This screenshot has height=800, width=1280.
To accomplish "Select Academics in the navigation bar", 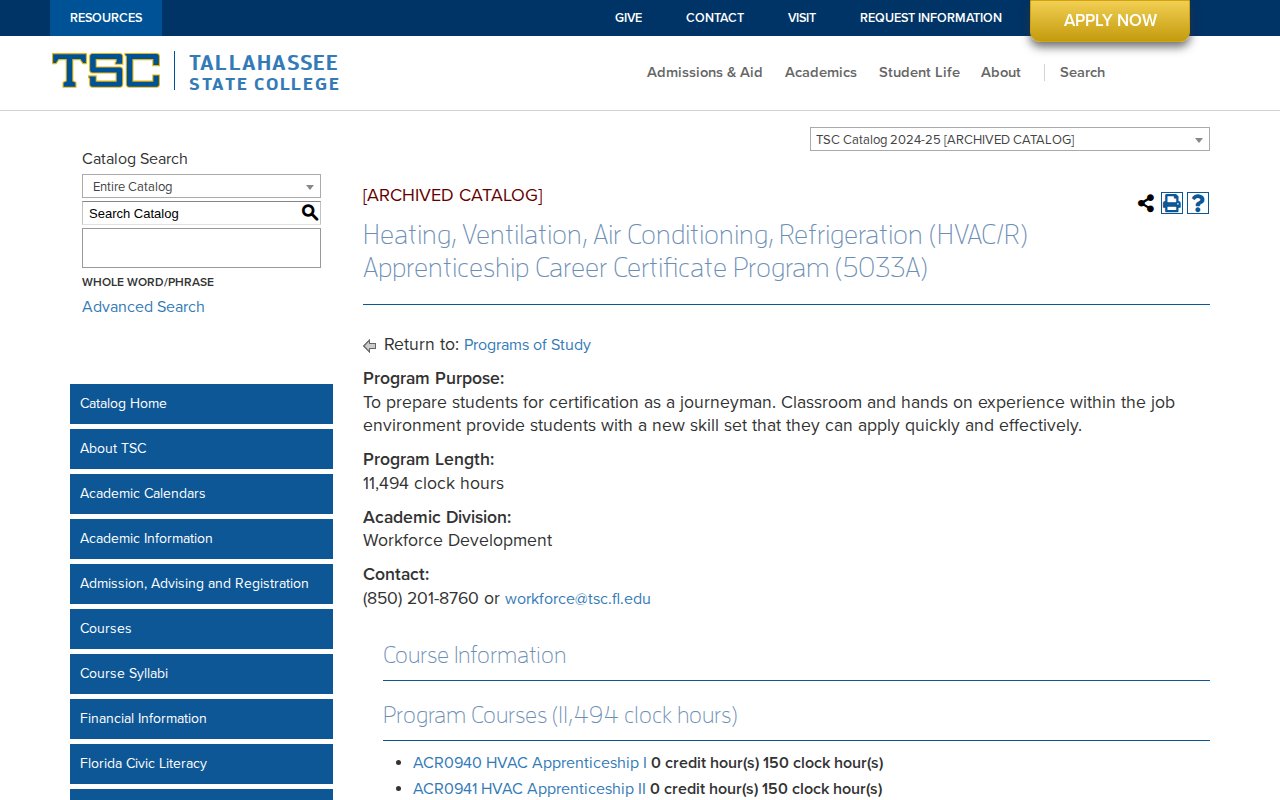I will coord(820,72).
